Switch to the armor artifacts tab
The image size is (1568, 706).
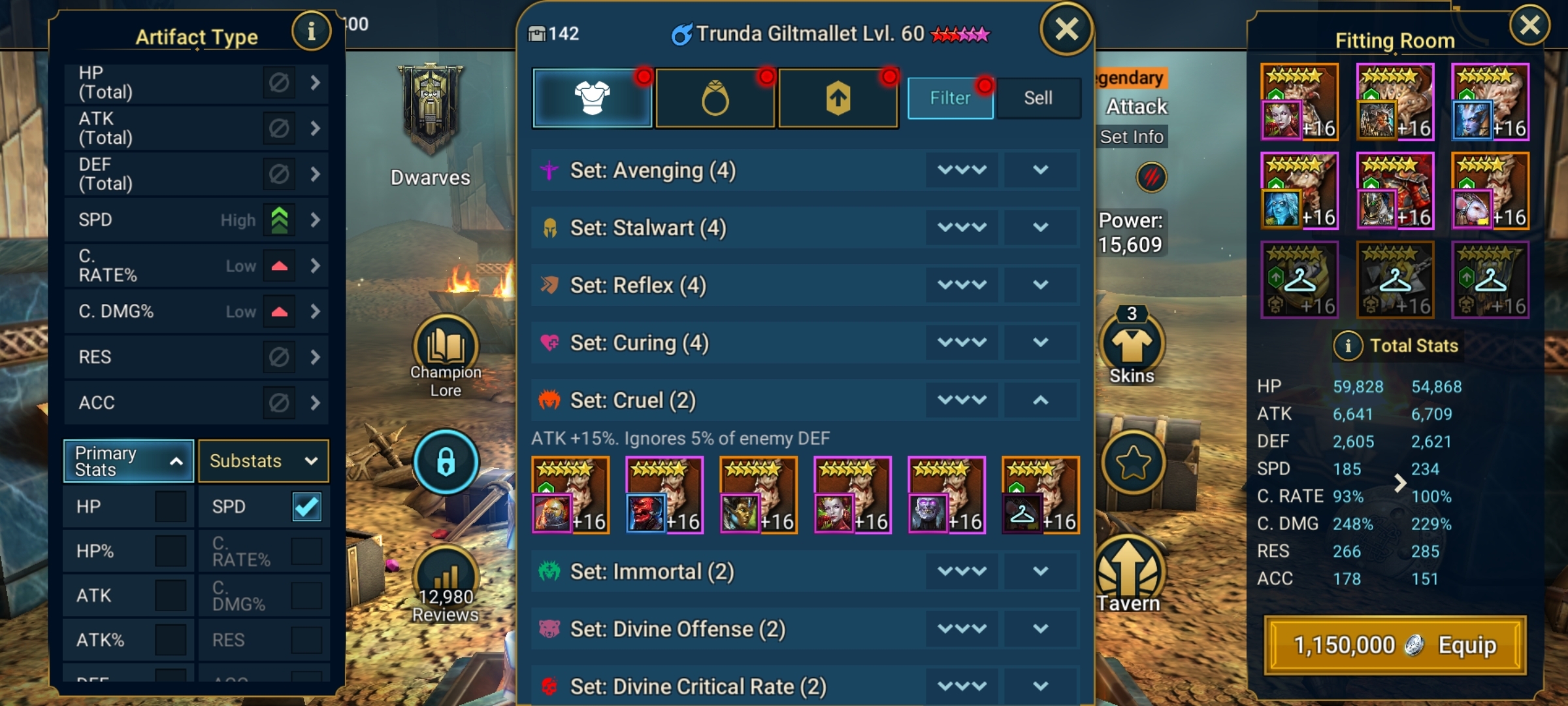tap(592, 99)
